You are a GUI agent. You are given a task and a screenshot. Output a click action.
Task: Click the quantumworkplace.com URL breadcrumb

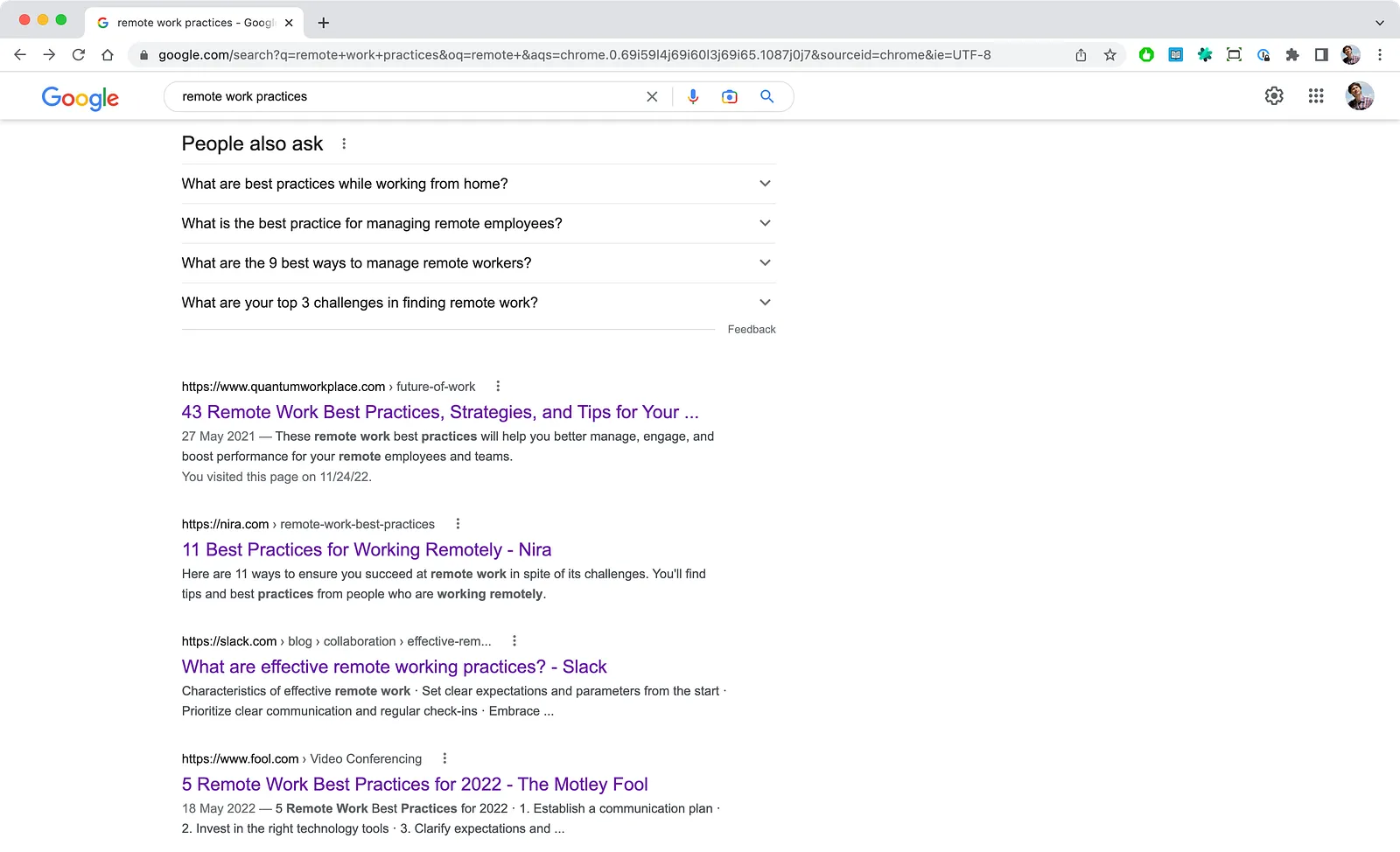tap(328, 387)
